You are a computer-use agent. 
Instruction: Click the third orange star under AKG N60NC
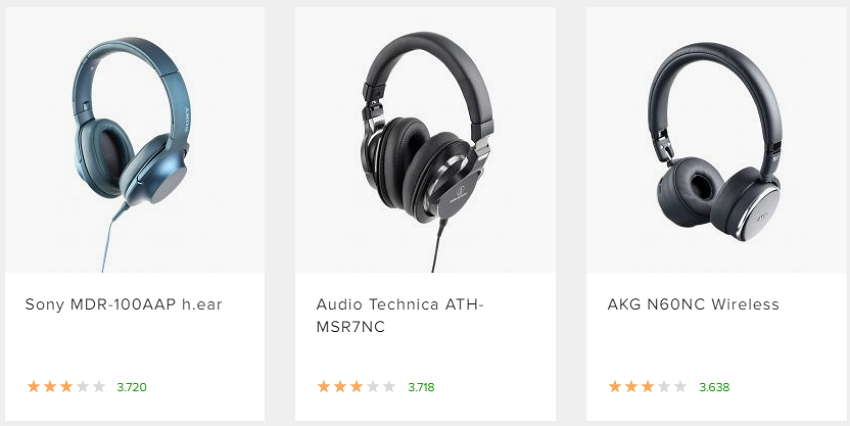[x=647, y=386]
